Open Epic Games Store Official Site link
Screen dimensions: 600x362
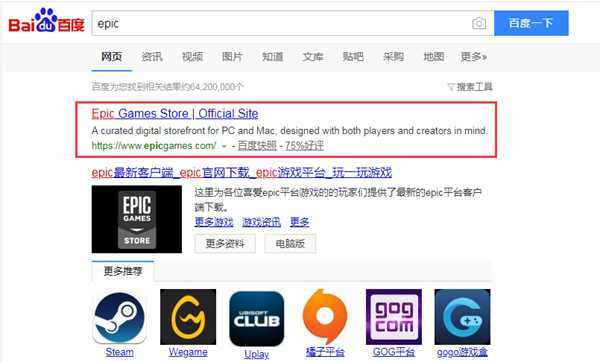coord(175,114)
